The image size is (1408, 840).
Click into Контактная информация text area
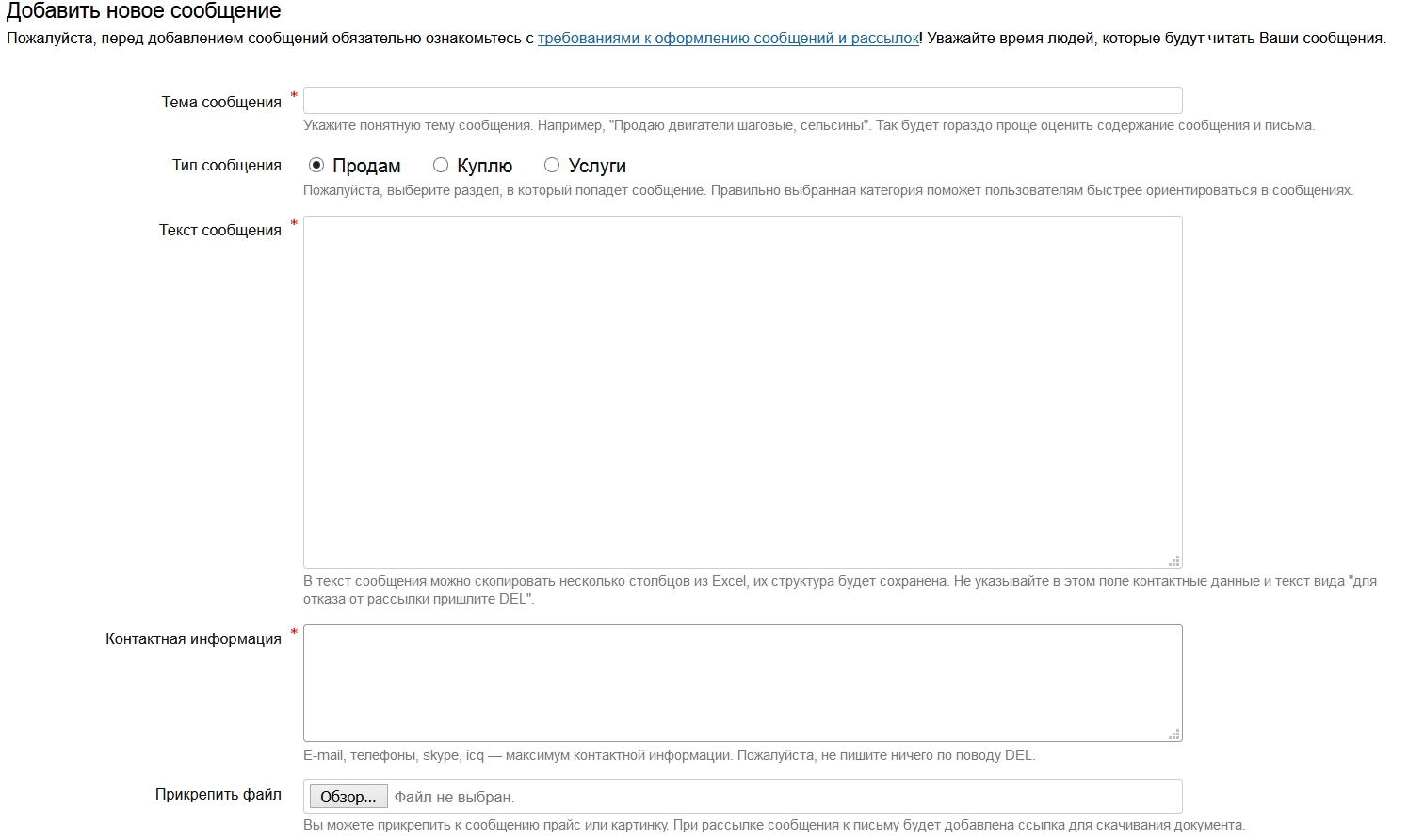point(742,683)
